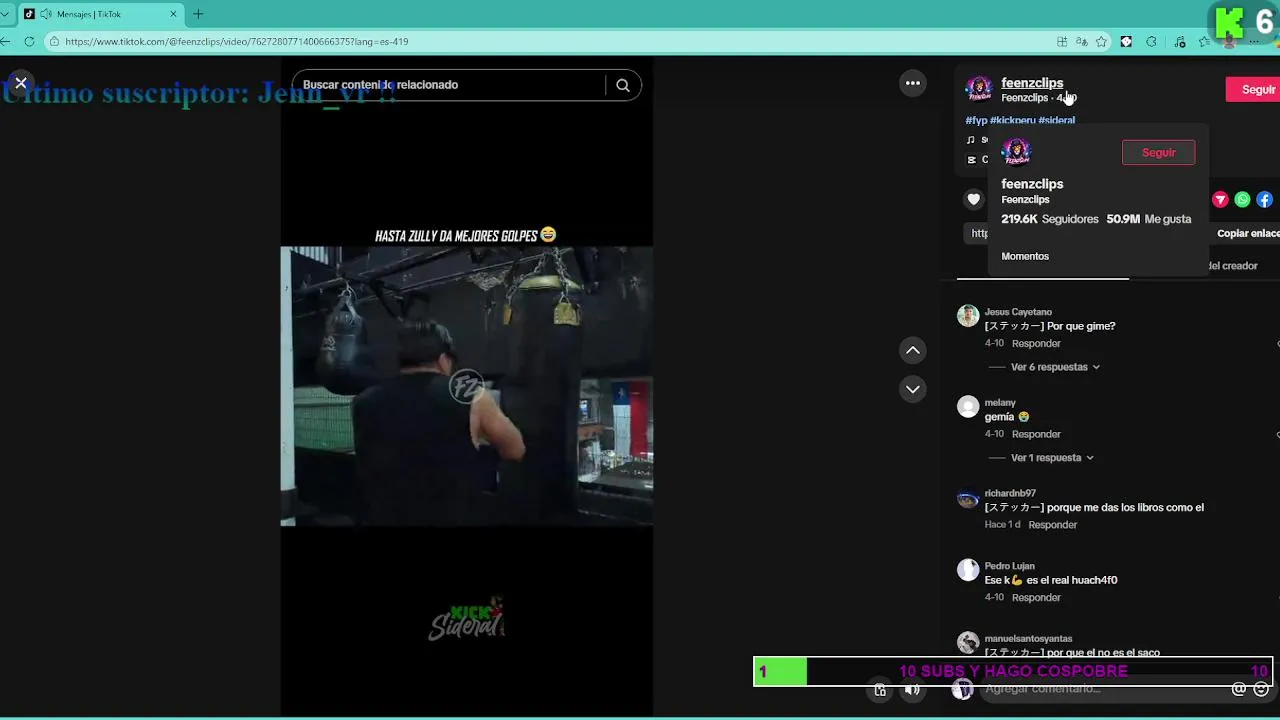
Task: Open the three-dots more options menu
Action: [913, 84]
